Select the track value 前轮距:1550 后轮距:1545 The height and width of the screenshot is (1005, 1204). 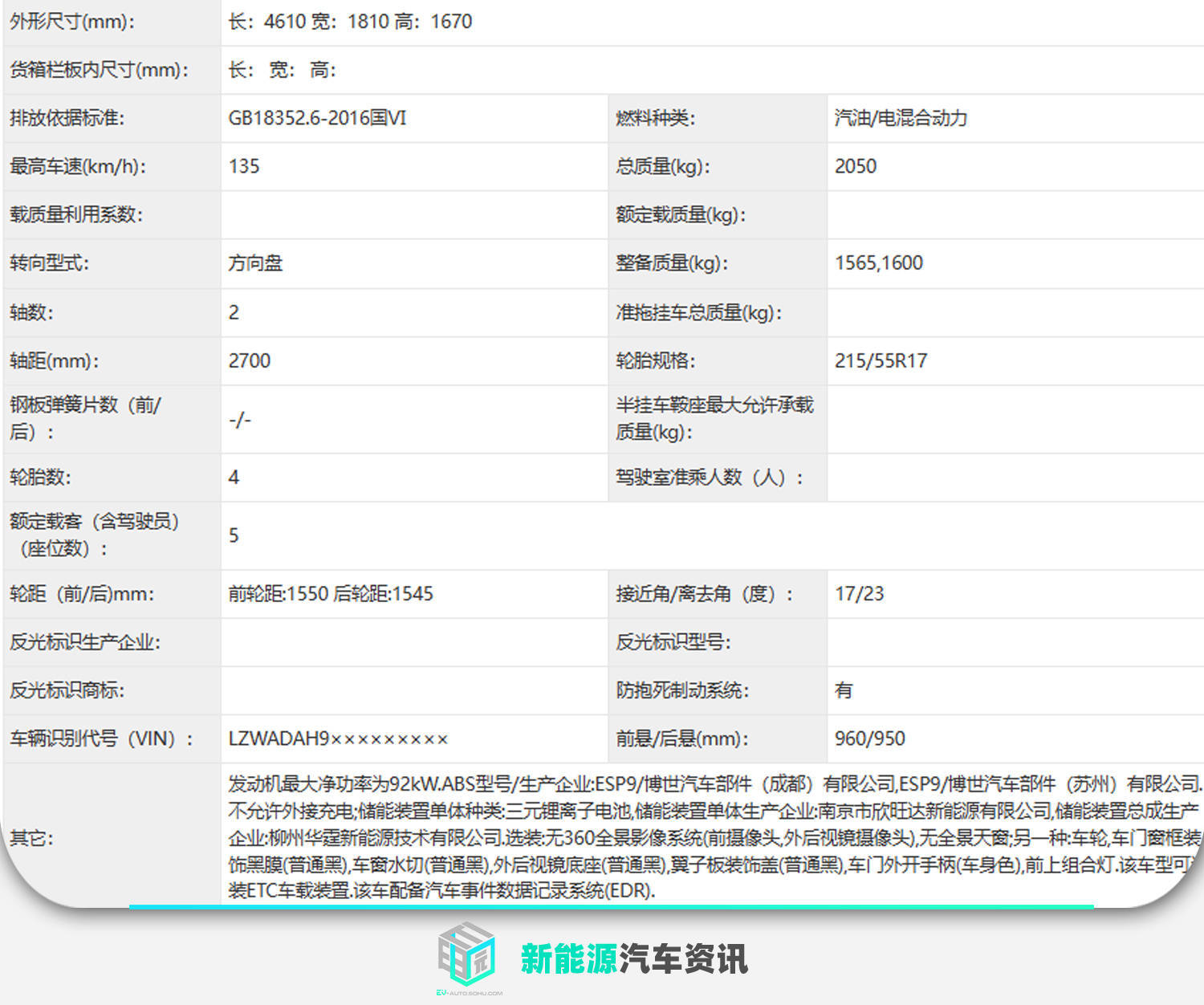point(331,593)
